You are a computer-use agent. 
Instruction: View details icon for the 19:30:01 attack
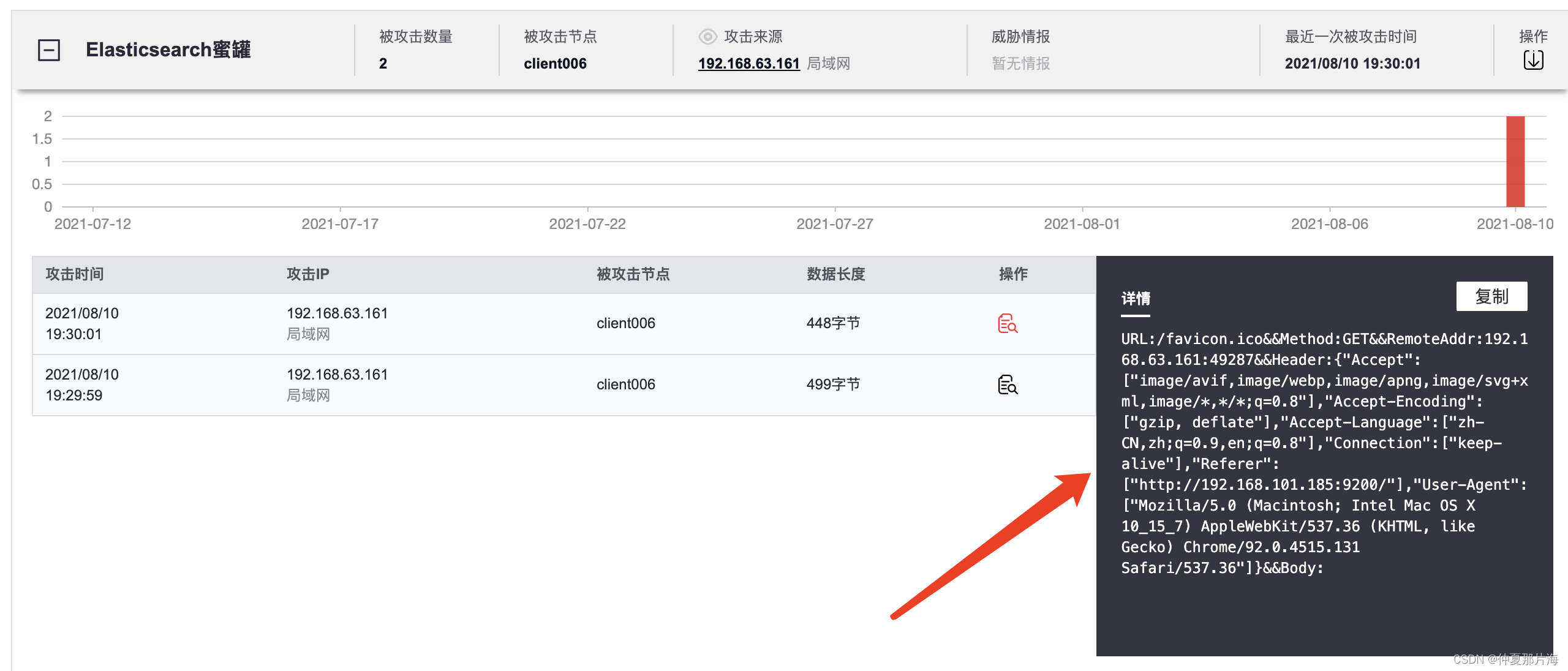[x=1008, y=323]
